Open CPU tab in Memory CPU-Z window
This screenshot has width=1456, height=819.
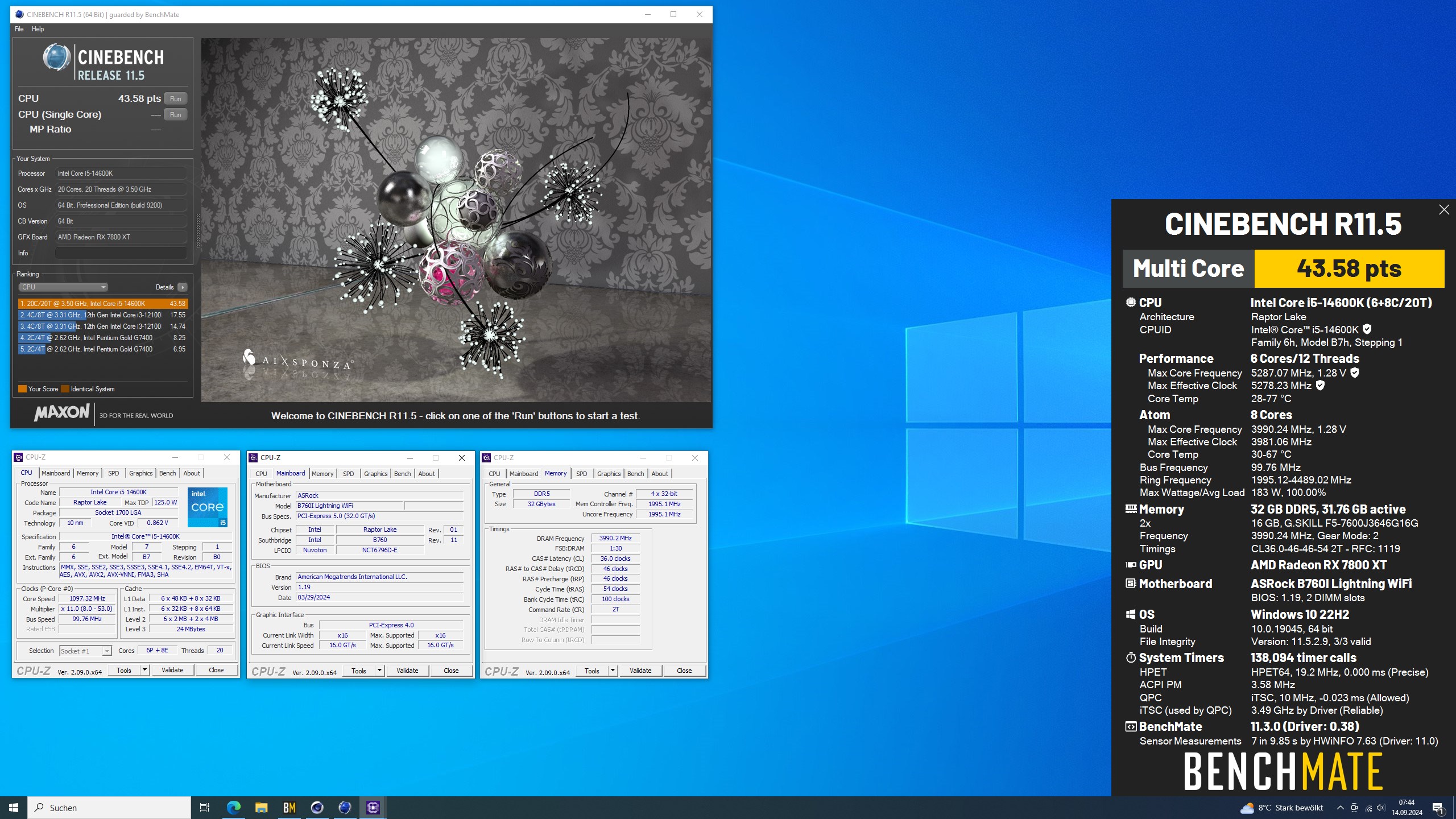tap(494, 474)
